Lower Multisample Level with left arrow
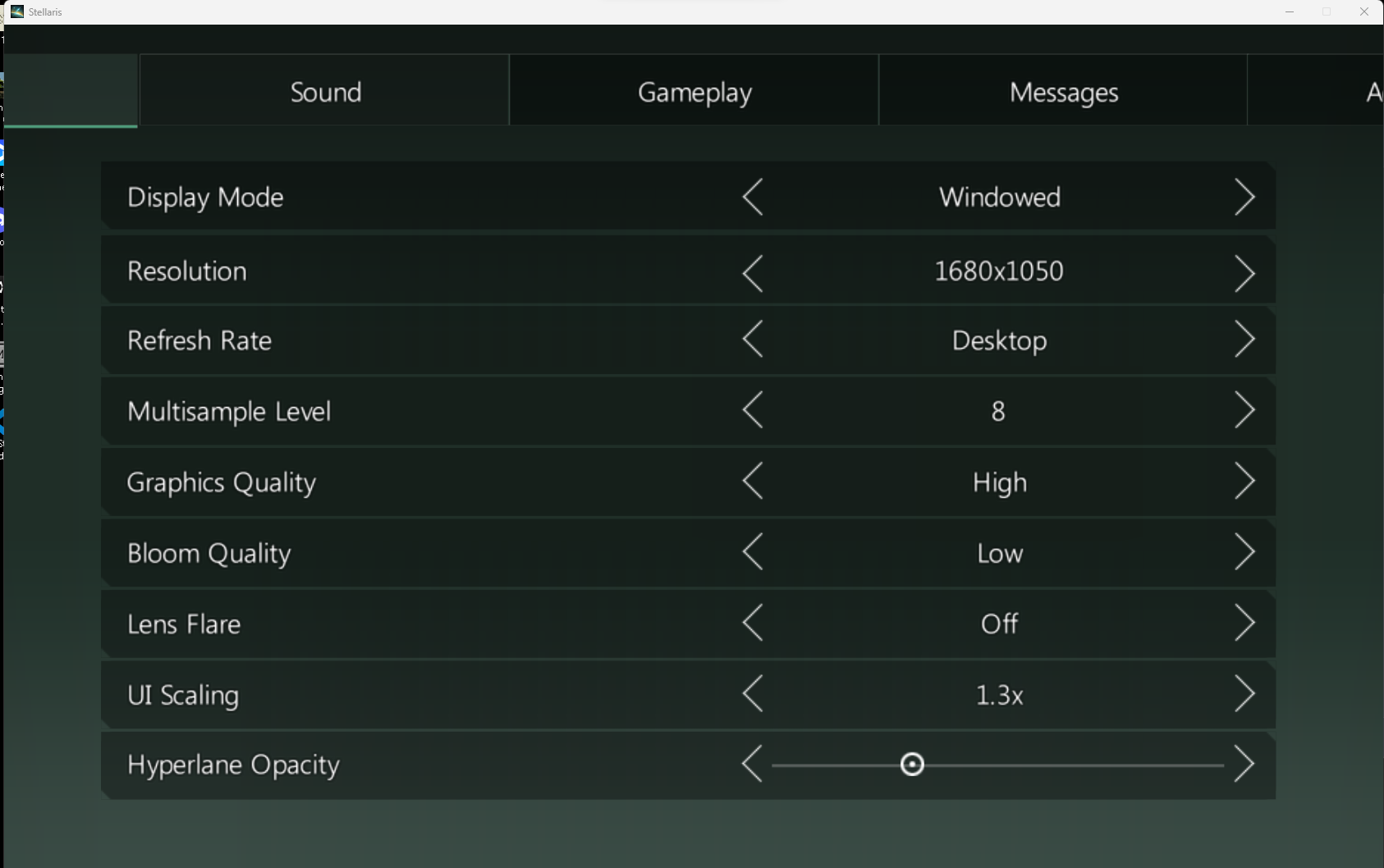 point(753,410)
